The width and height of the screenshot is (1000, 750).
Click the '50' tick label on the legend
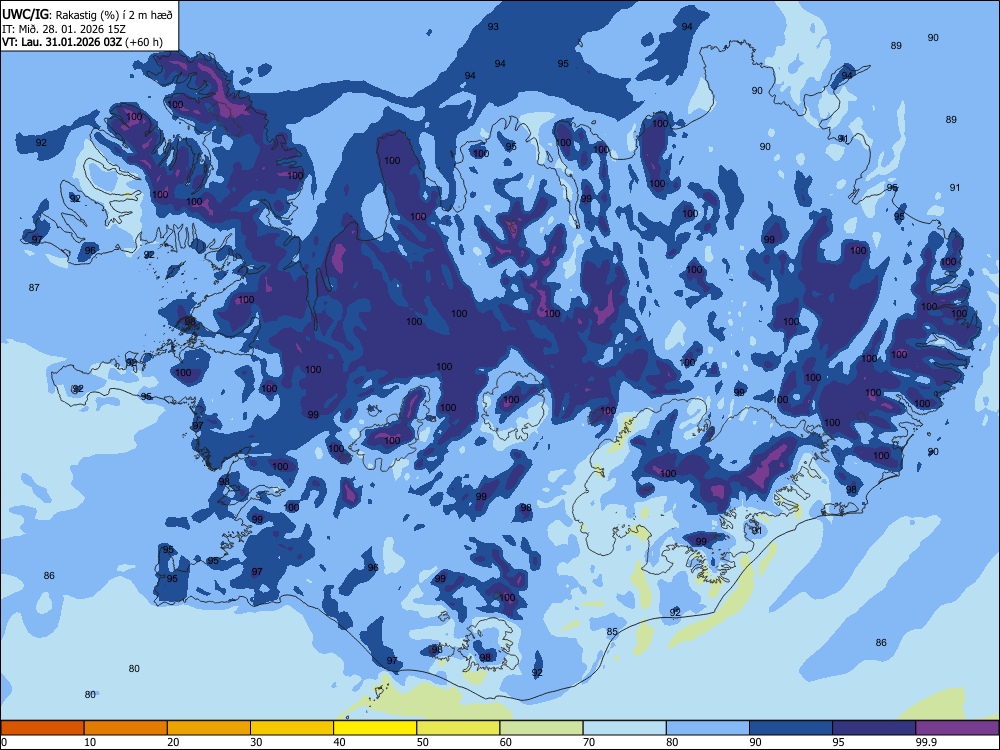[x=423, y=742]
